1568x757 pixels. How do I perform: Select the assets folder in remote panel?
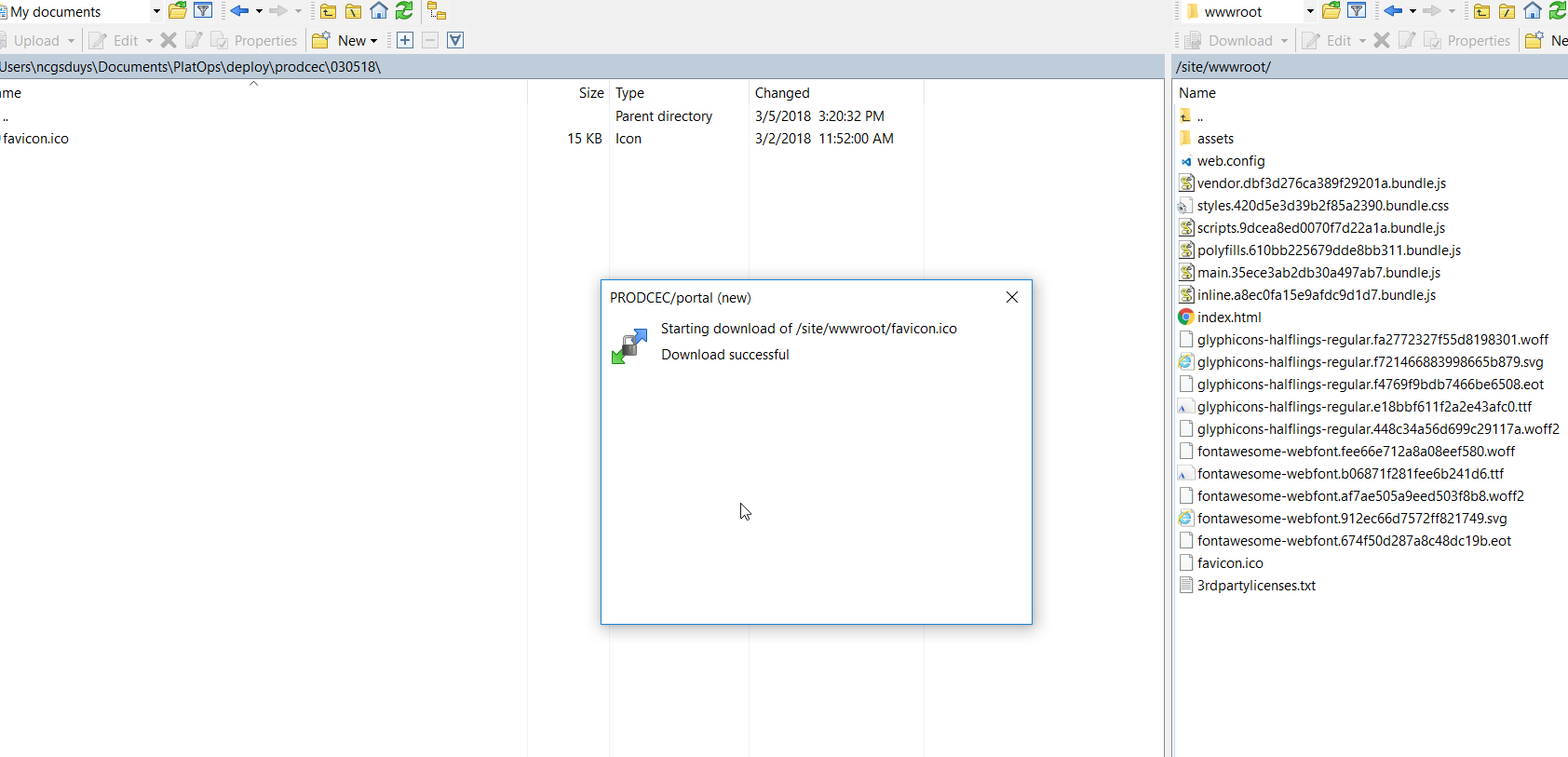[1215, 139]
